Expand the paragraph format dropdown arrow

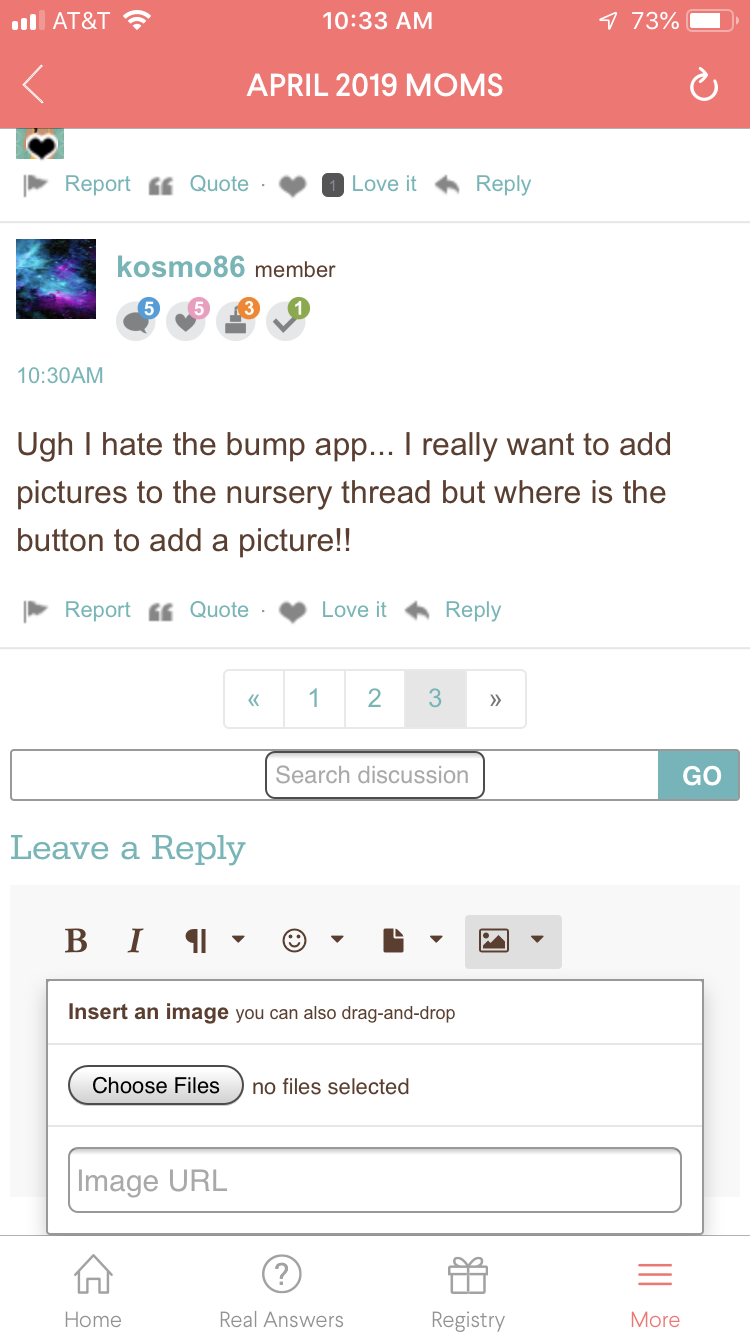tap(238, 939)
